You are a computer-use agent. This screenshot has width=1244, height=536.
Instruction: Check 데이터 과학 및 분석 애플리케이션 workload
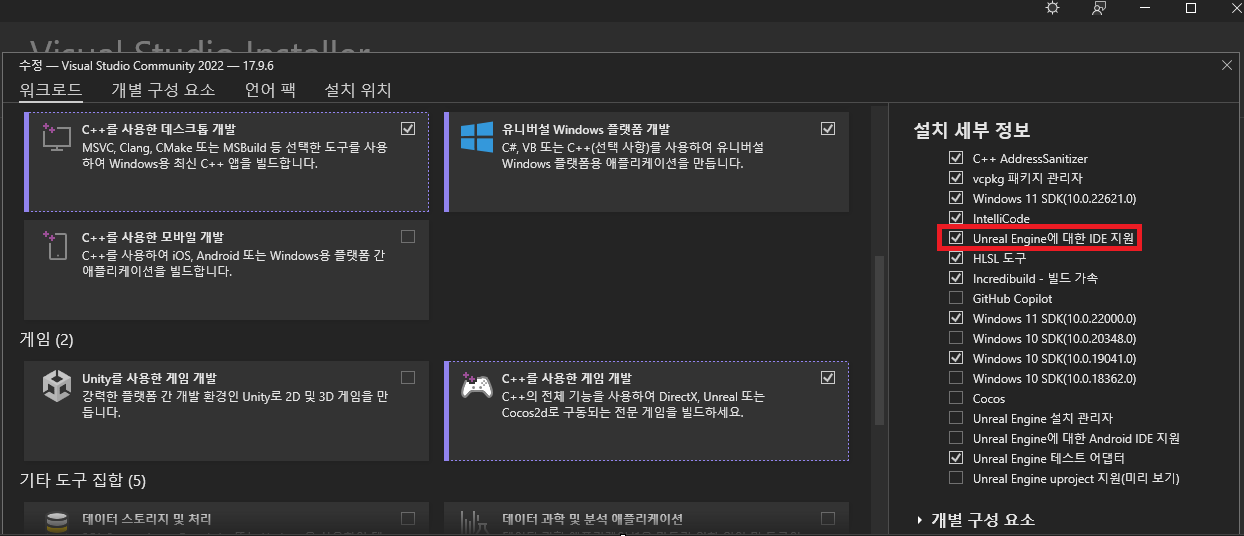(x=827, y=518)
